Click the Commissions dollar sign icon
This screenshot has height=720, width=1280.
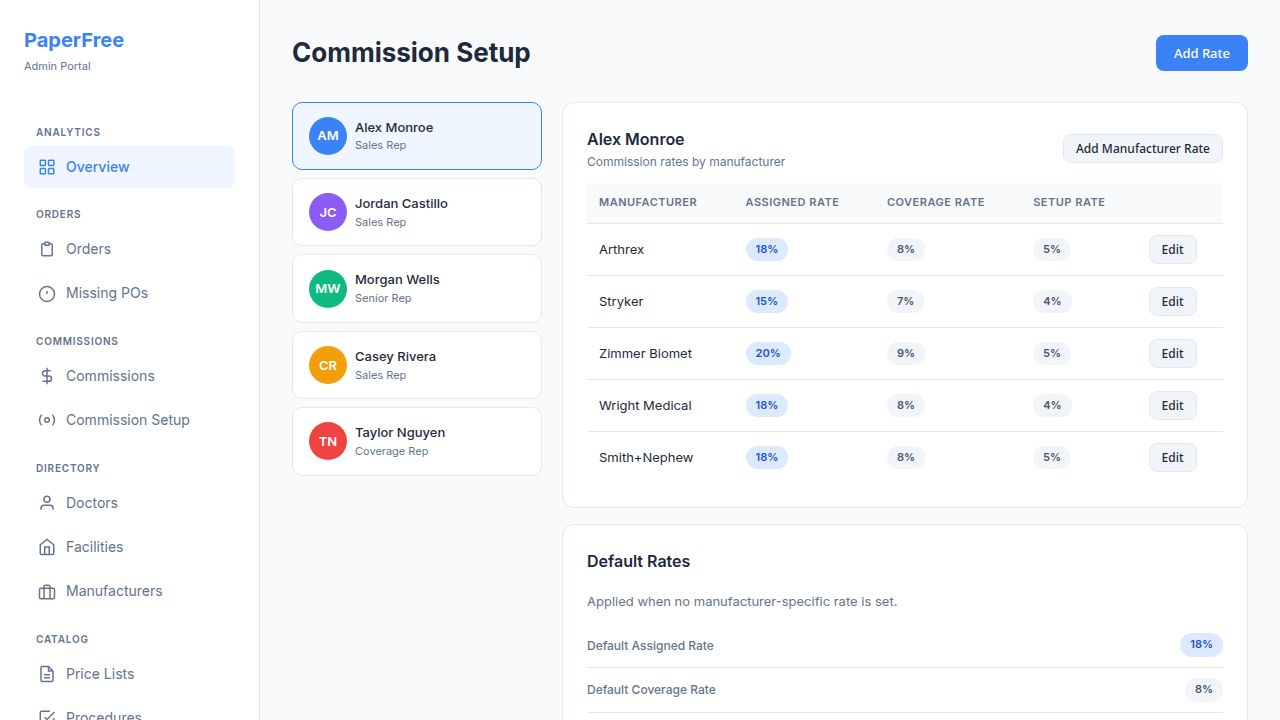[47, 376]
